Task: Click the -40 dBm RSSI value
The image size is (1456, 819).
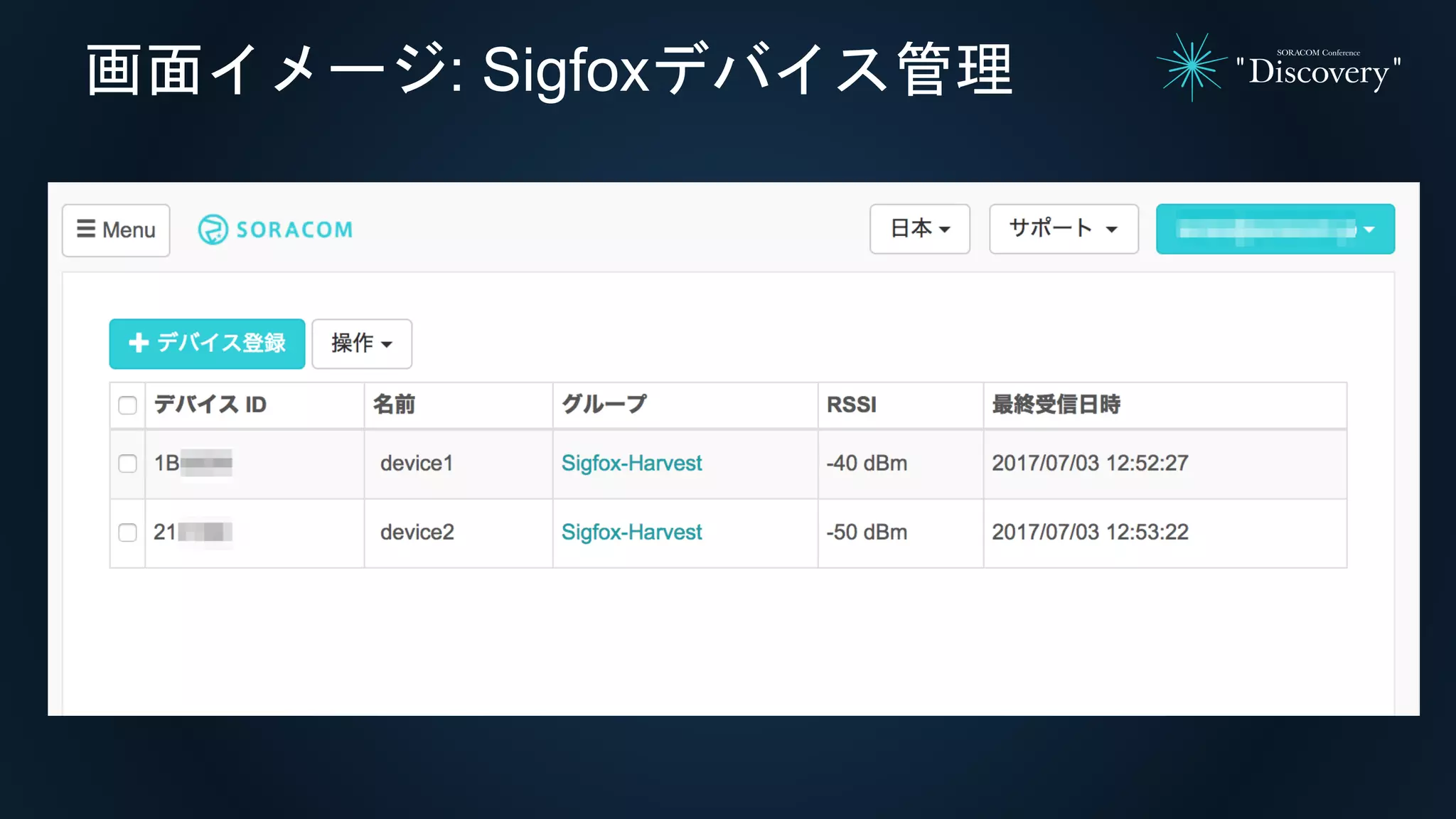Action: [x=867, y=464]
